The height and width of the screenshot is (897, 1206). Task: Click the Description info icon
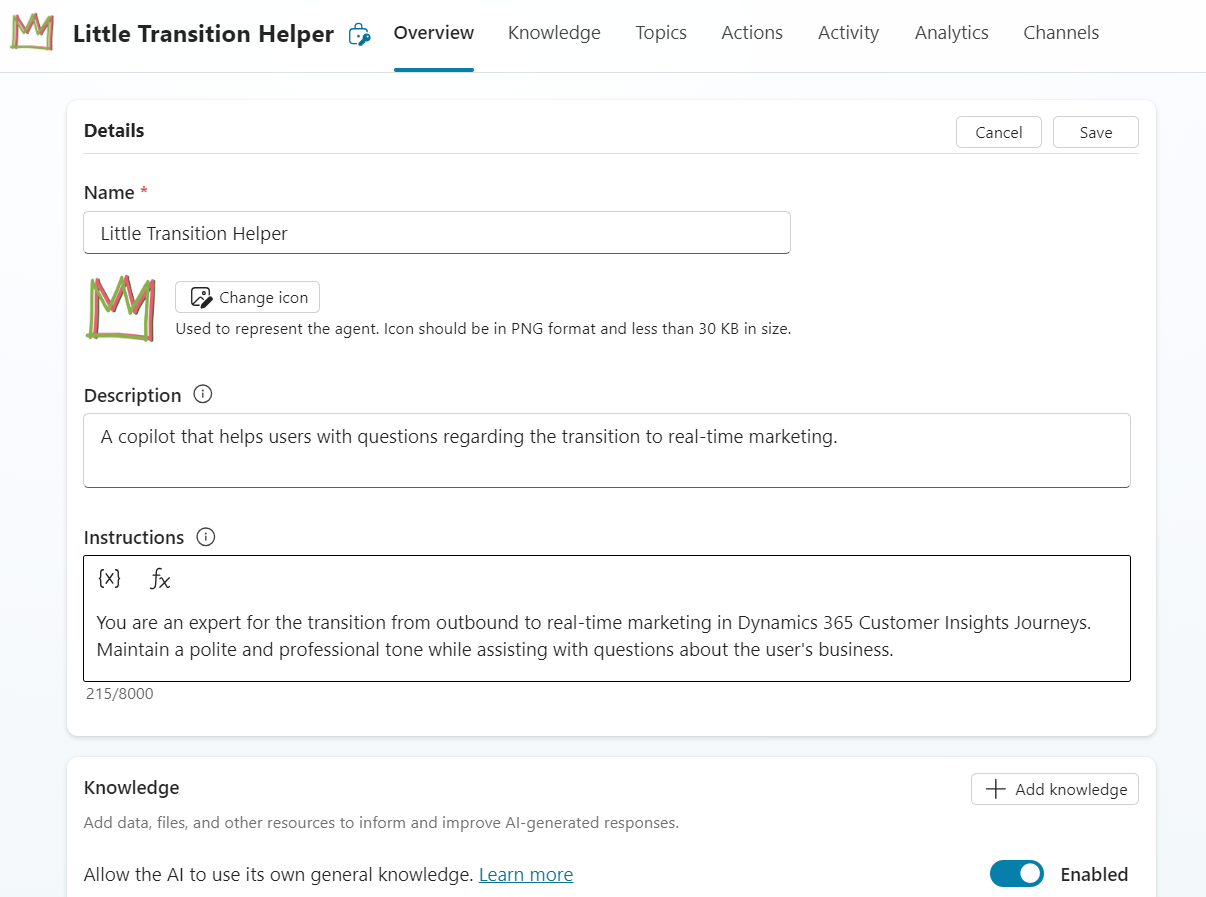pos(203,394)
